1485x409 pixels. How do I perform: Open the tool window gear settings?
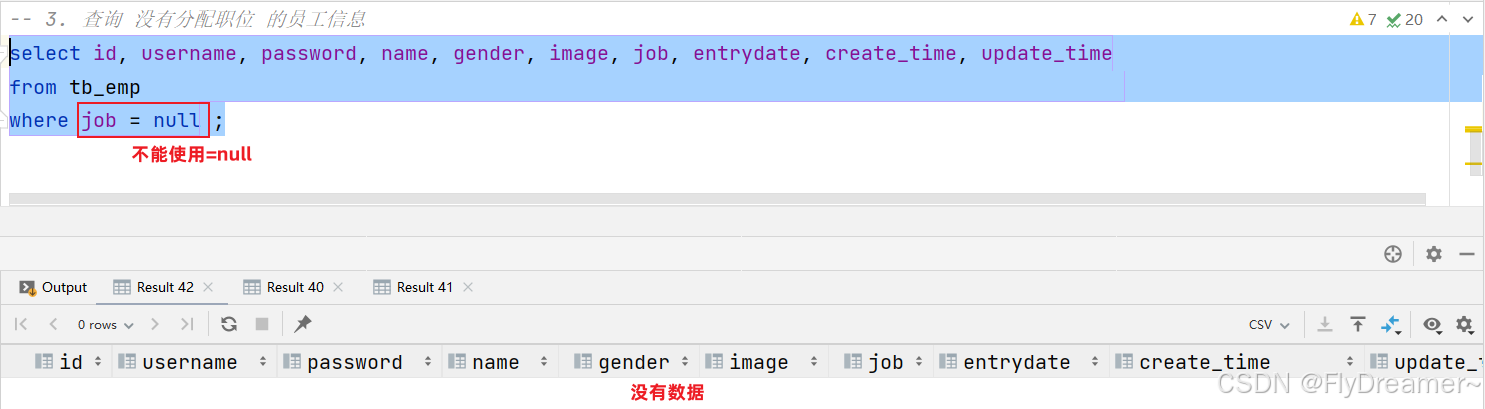(x=1434, y=254)
